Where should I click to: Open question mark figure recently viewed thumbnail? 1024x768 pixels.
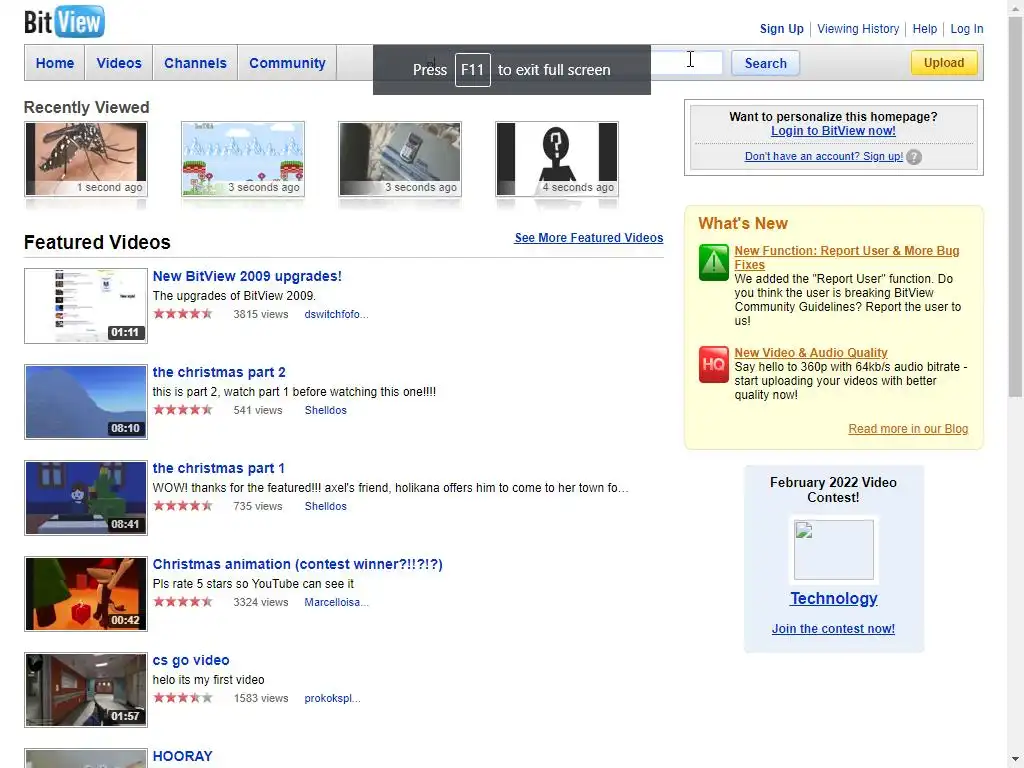557,159
